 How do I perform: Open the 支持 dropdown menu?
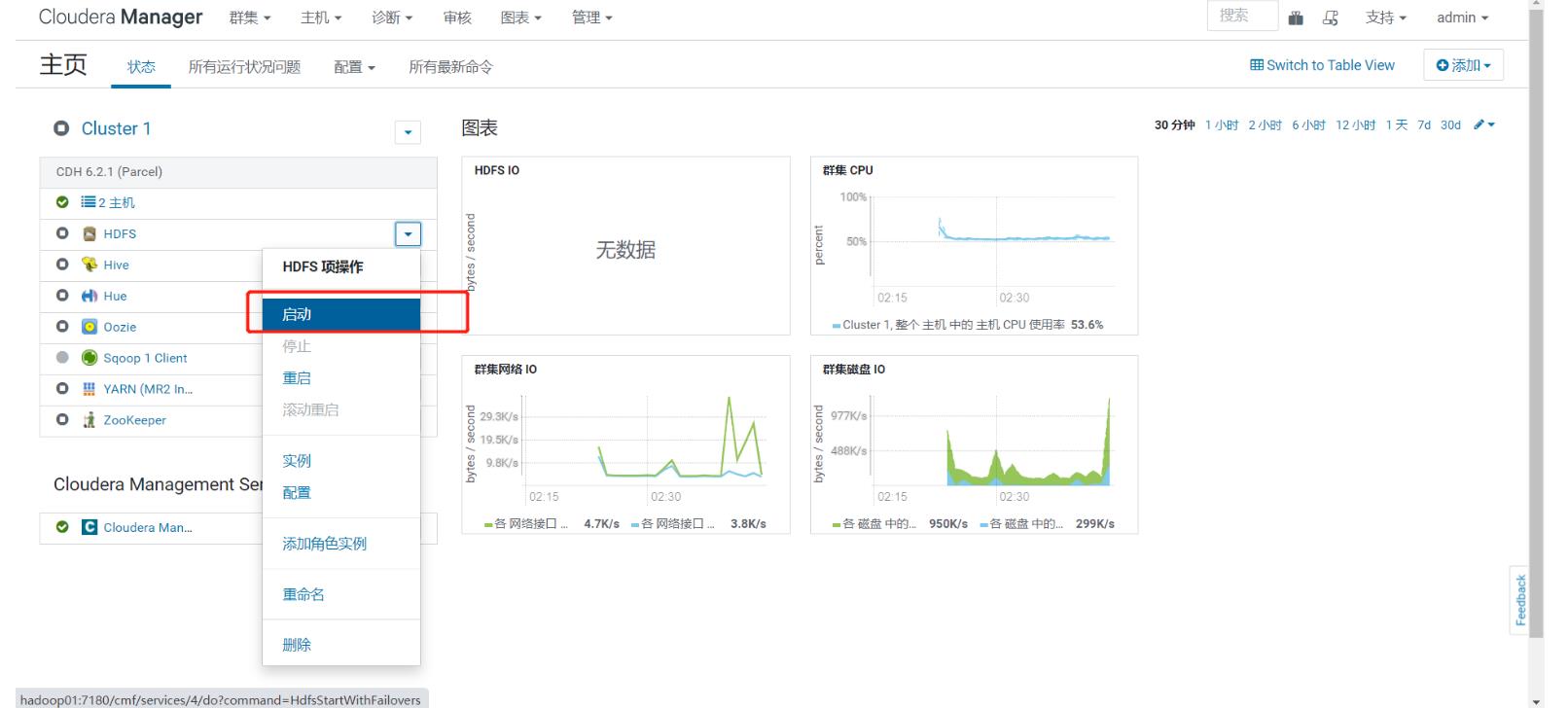1385,18
